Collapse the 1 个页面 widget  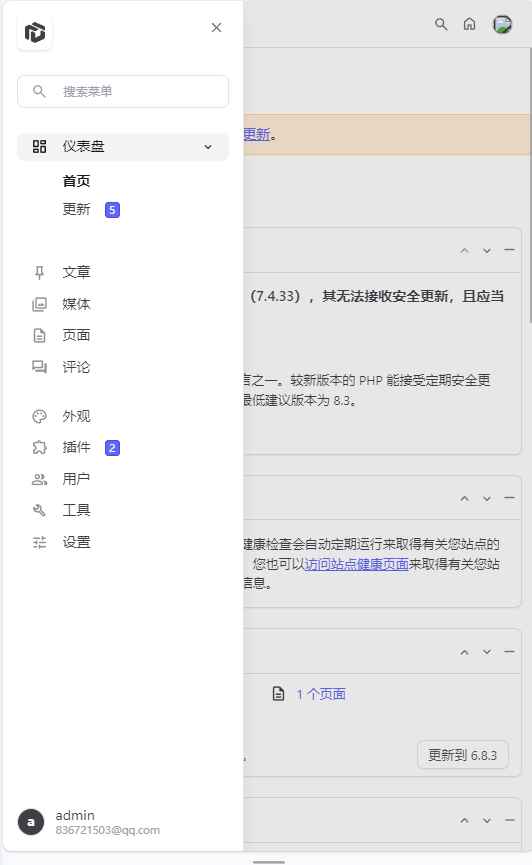click(509, 652)
